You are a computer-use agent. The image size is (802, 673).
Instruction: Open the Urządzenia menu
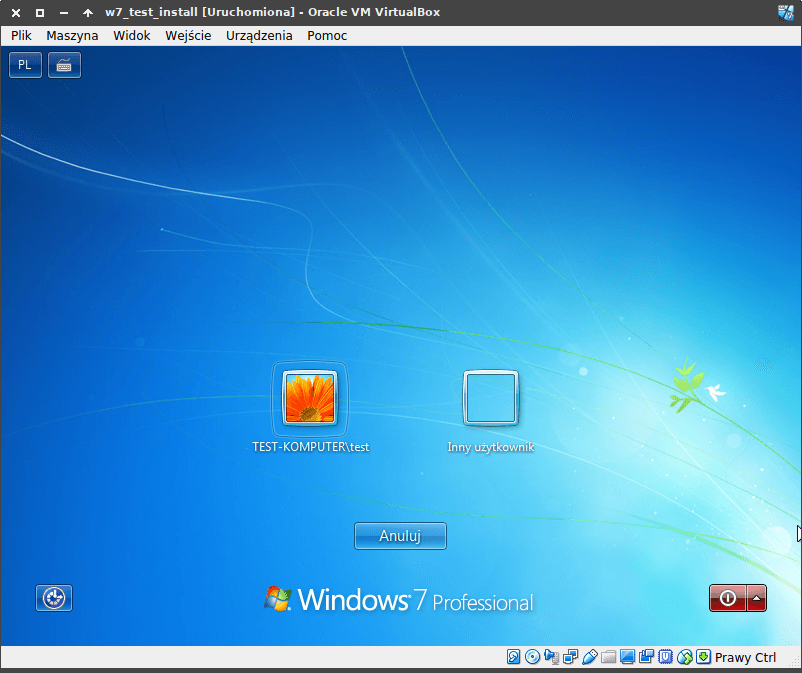point(259,35)
